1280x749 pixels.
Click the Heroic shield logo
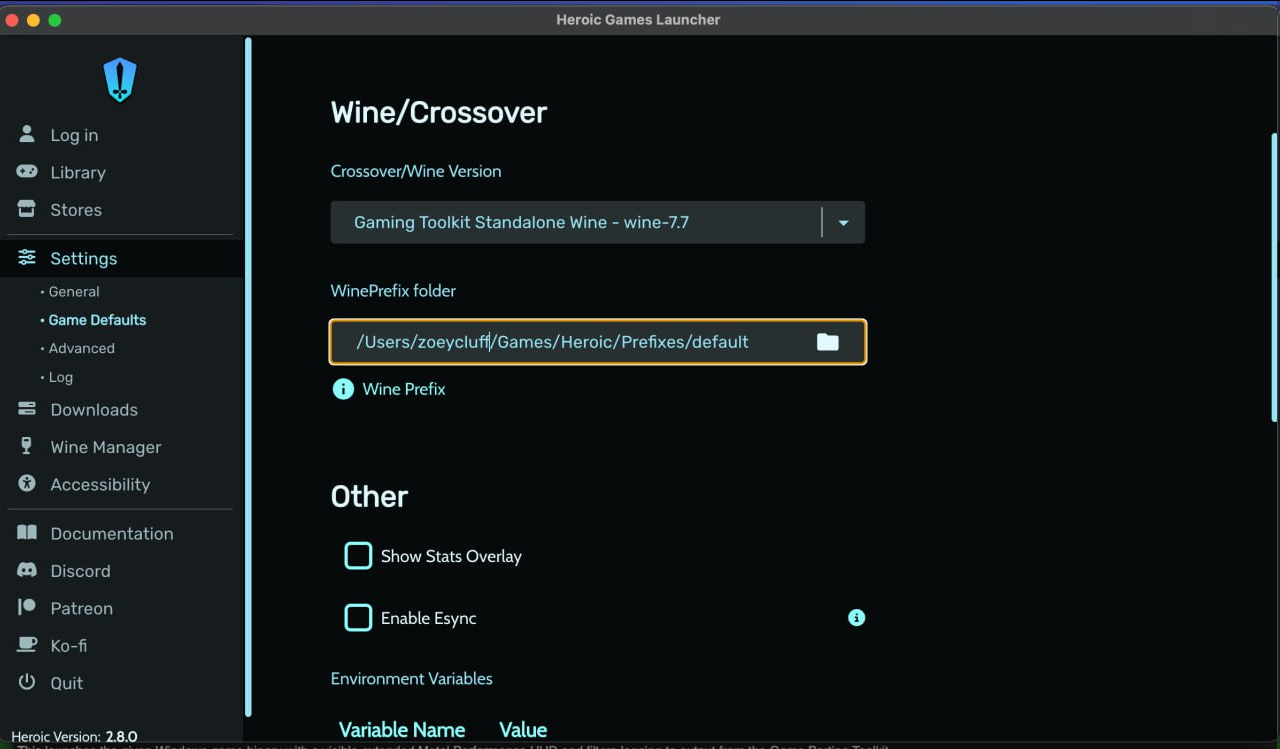point(120,80)
